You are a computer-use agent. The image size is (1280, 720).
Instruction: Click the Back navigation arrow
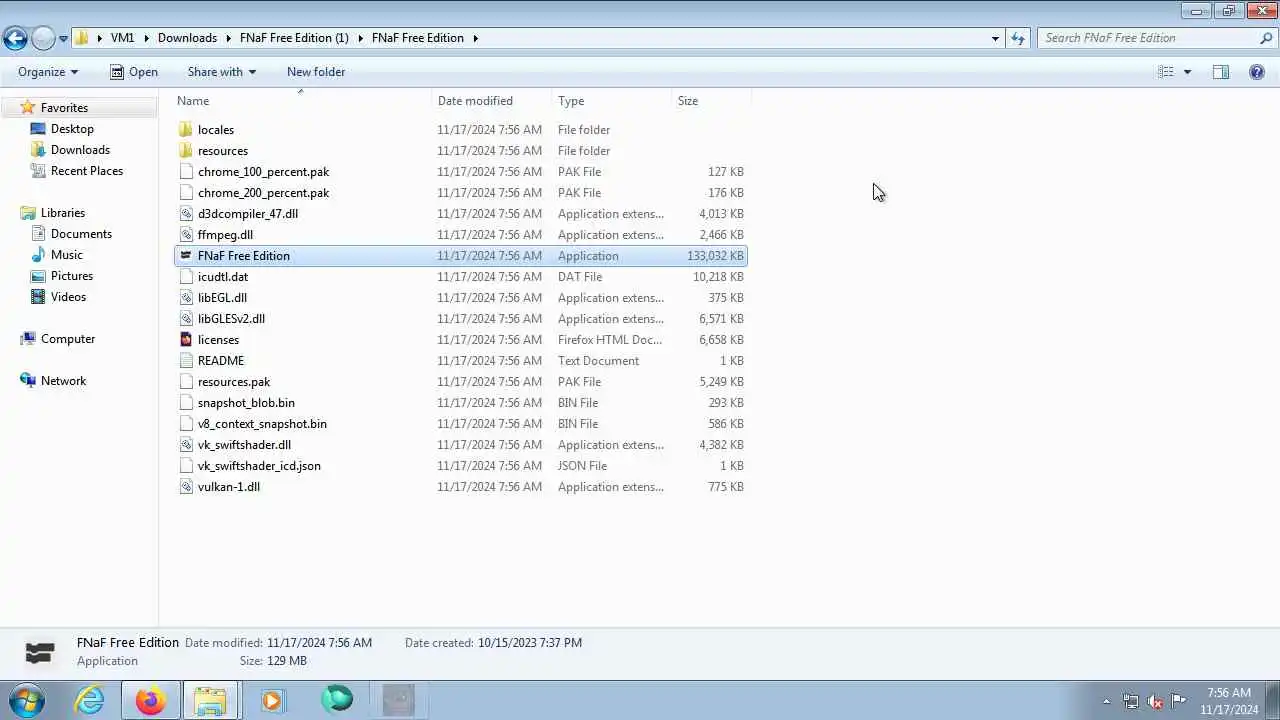tap(15, 38)
